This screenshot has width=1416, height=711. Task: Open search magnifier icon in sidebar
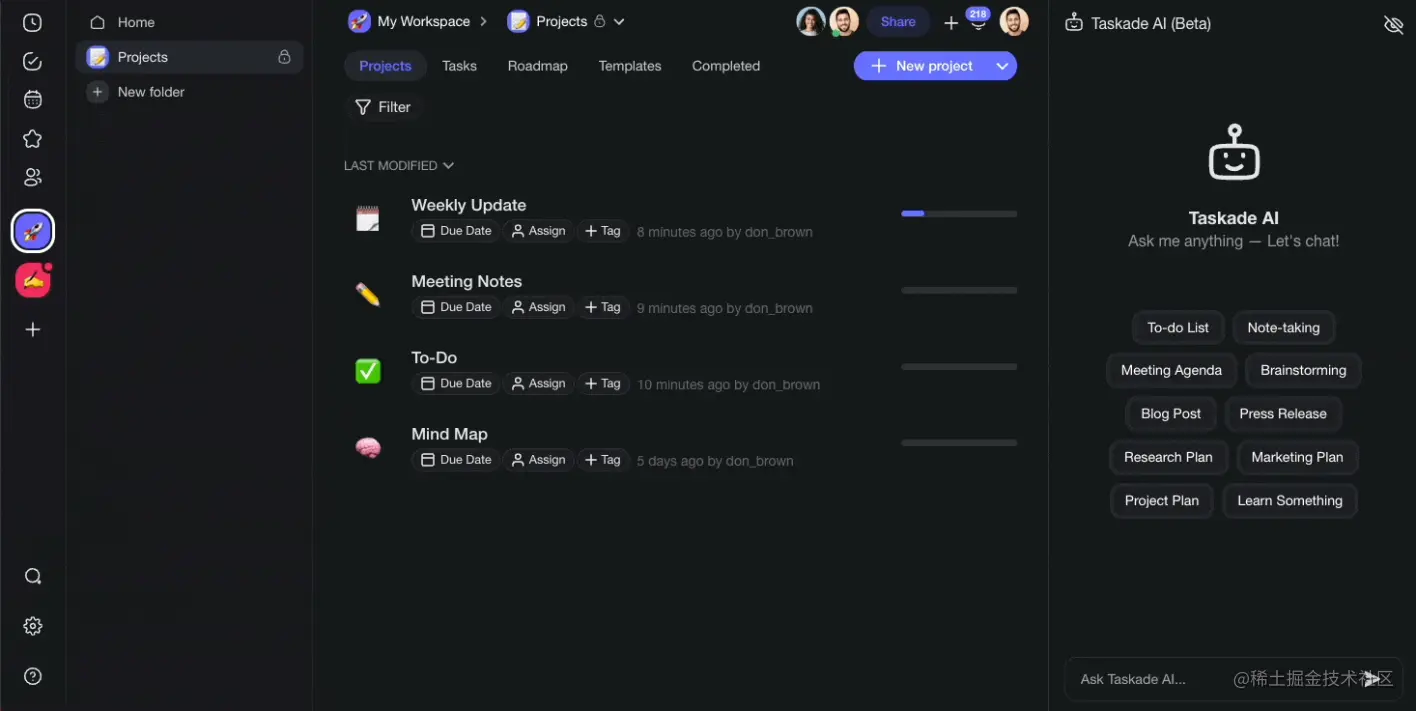pyautogui.click(x=33, y=576)
